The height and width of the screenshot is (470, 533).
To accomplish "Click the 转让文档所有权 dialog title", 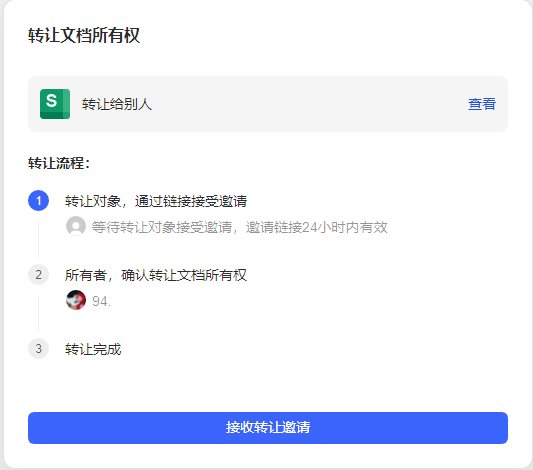I will pyautogui.click(x=84, y=35).
